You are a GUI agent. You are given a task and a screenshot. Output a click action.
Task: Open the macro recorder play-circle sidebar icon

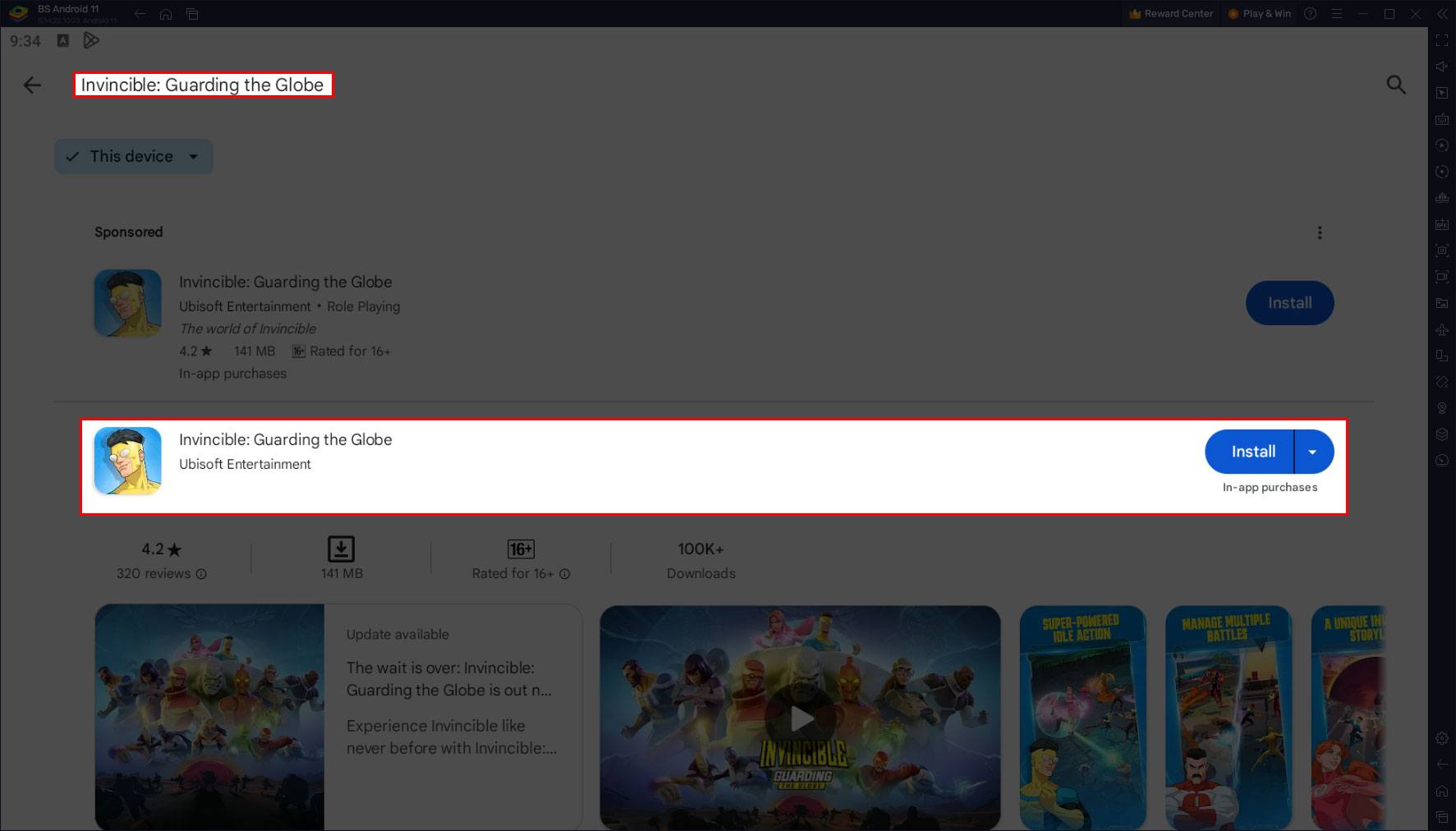click(1442, 145)
